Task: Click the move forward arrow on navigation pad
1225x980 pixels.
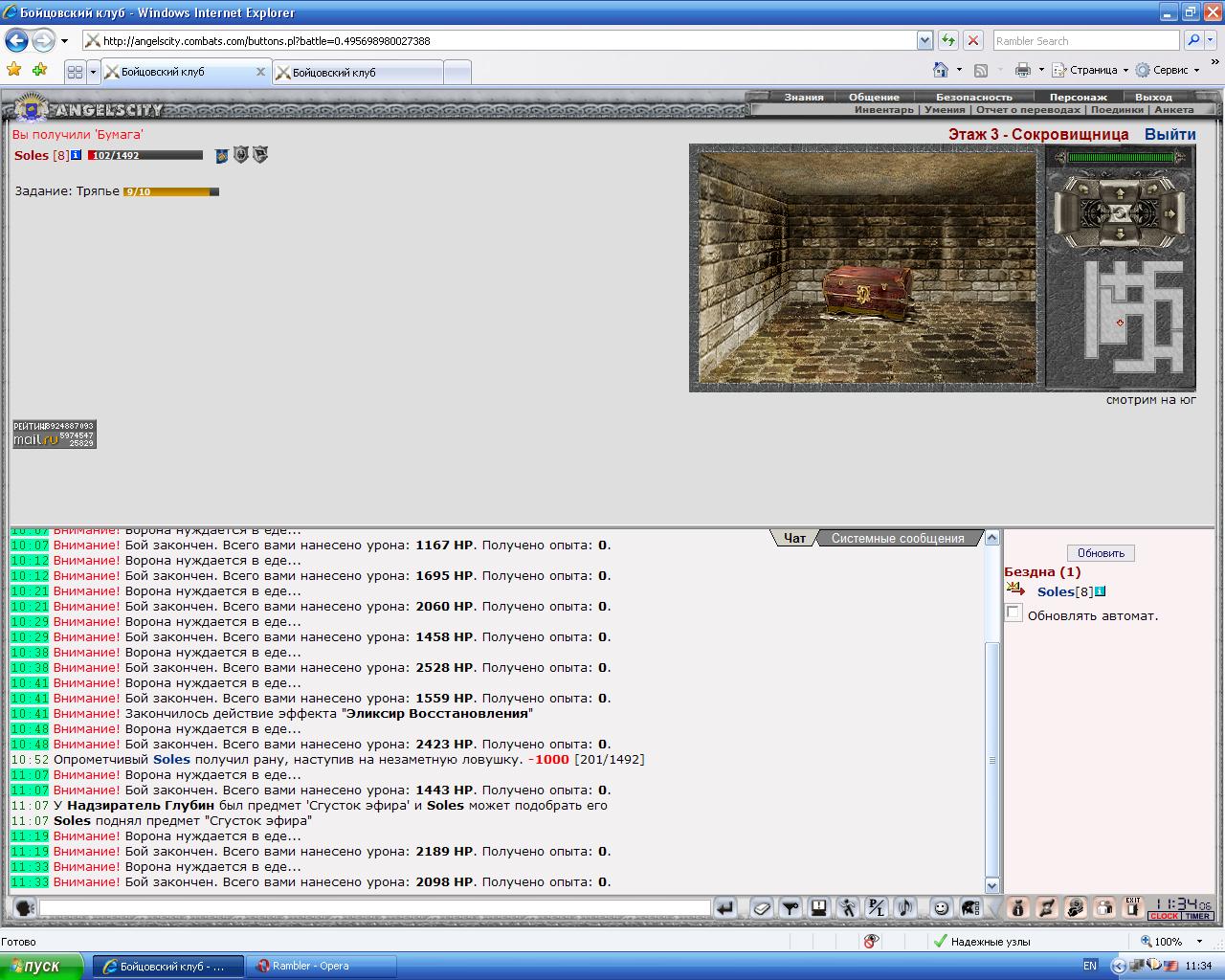Action: [x=1120, y=193]
